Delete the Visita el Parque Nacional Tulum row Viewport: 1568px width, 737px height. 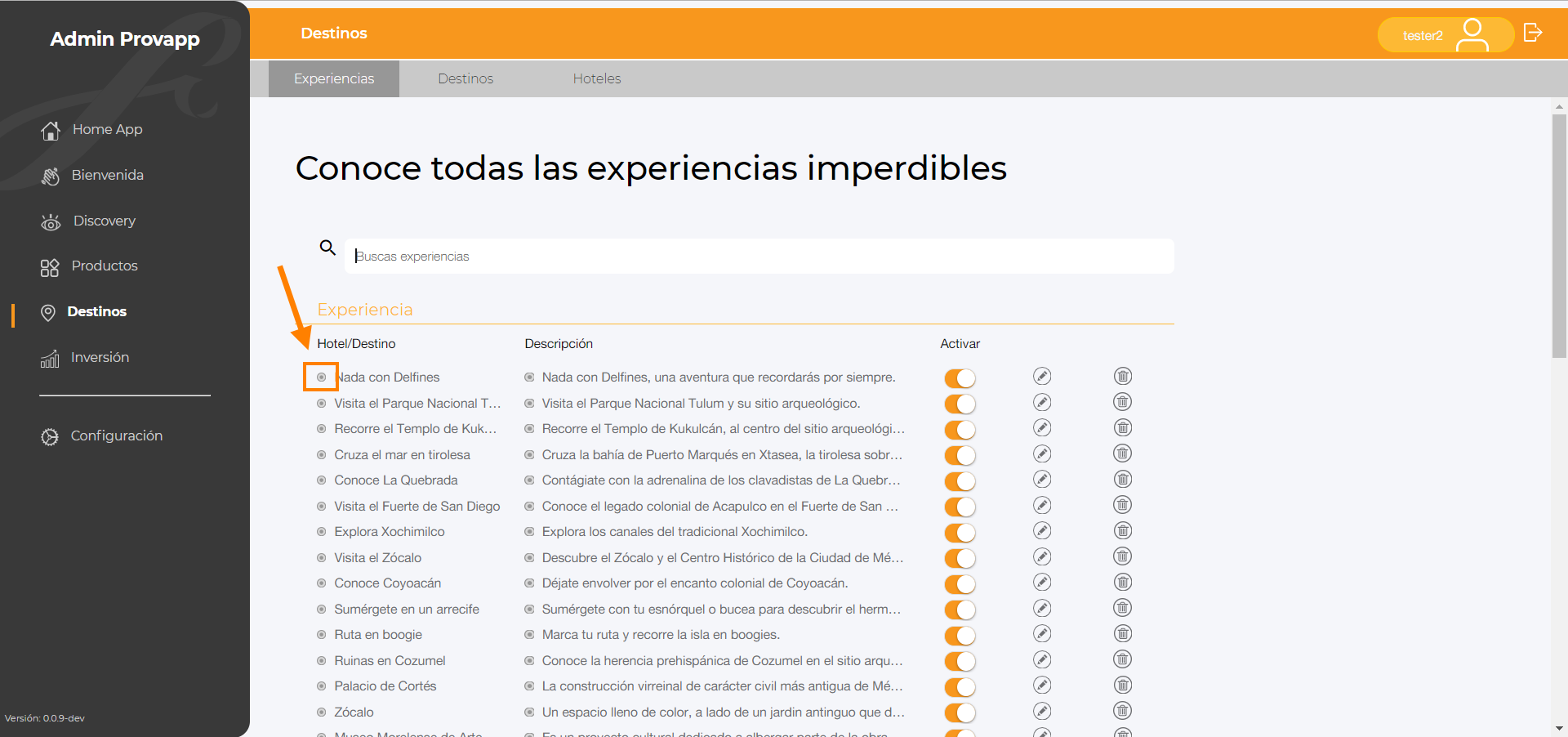[1123, 402]
